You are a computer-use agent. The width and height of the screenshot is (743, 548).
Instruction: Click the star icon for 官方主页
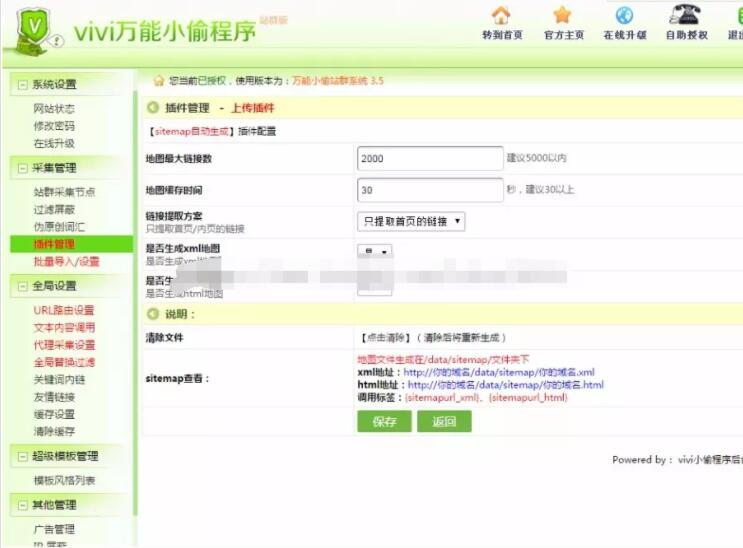[x=562, y=16]
